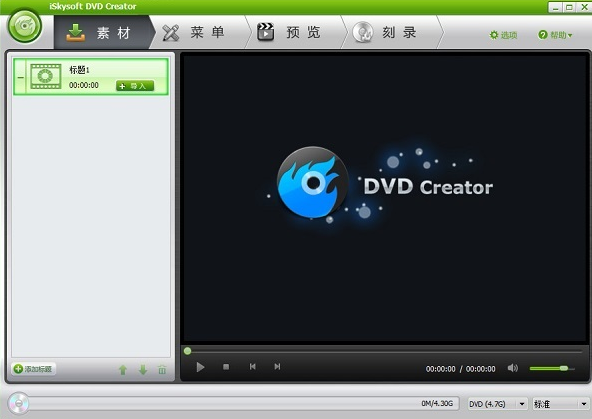Click the 00:00:00 duration under 标题1
Image resolution: width=592 pixels, height=419 pixels.
[84, 85]
